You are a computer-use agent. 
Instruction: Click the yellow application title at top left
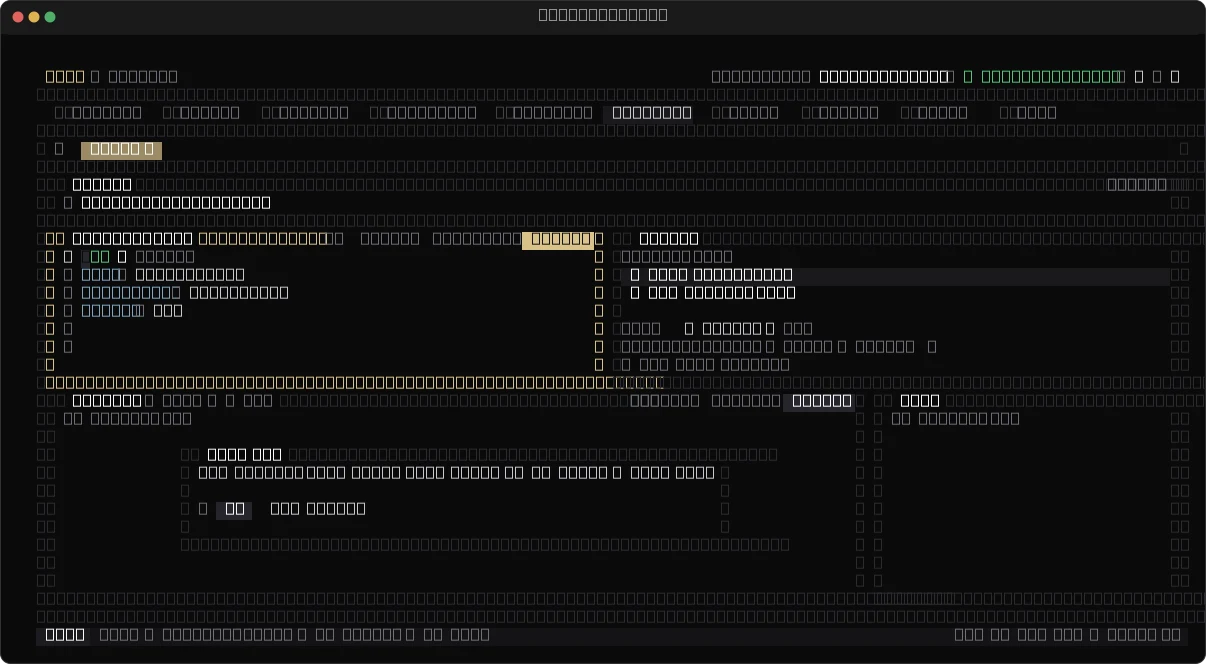(65, 76)
